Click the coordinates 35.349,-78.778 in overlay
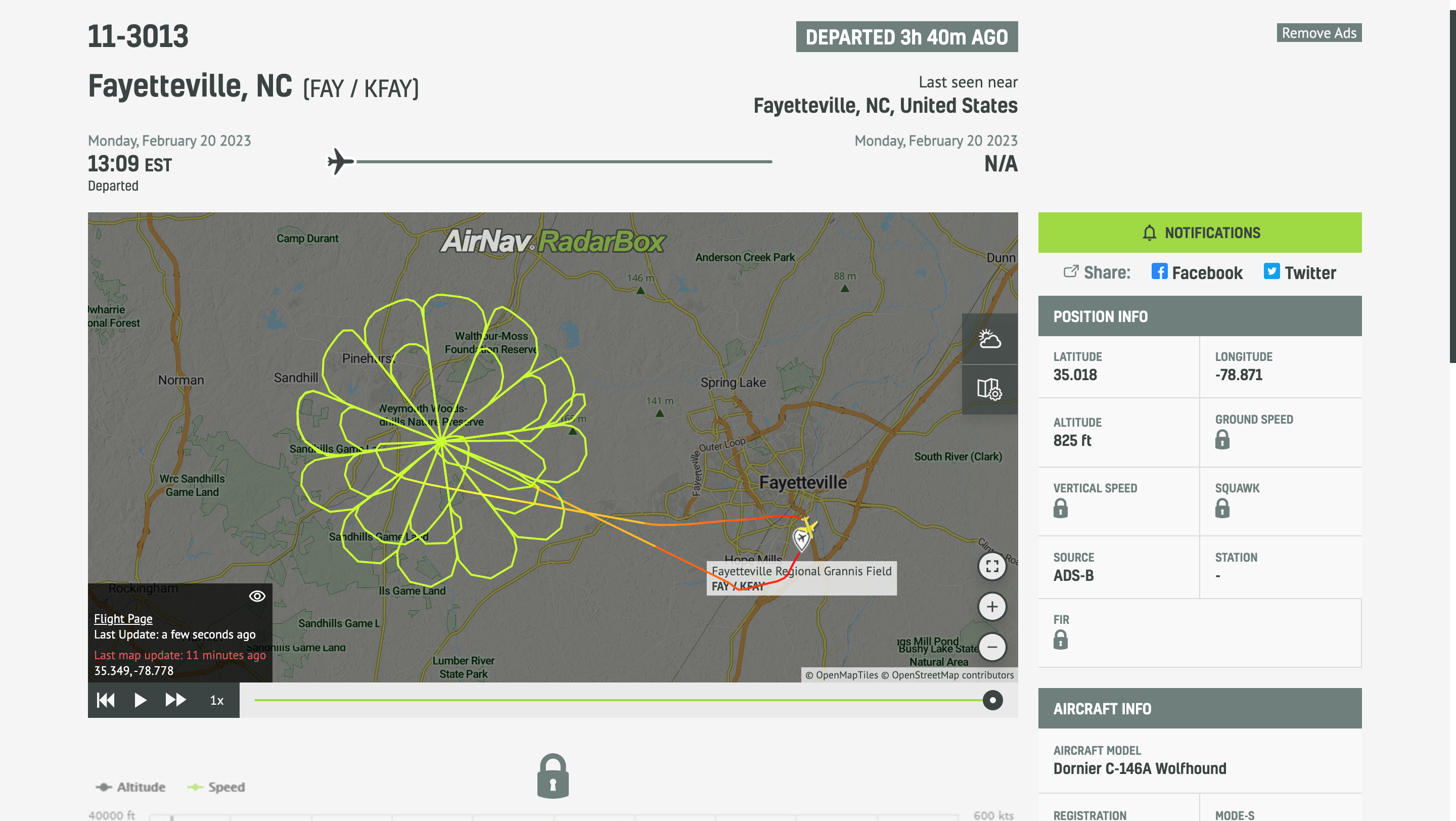Screen dimensions: 1456x821 pyautogui.click(x=134, y=671)
